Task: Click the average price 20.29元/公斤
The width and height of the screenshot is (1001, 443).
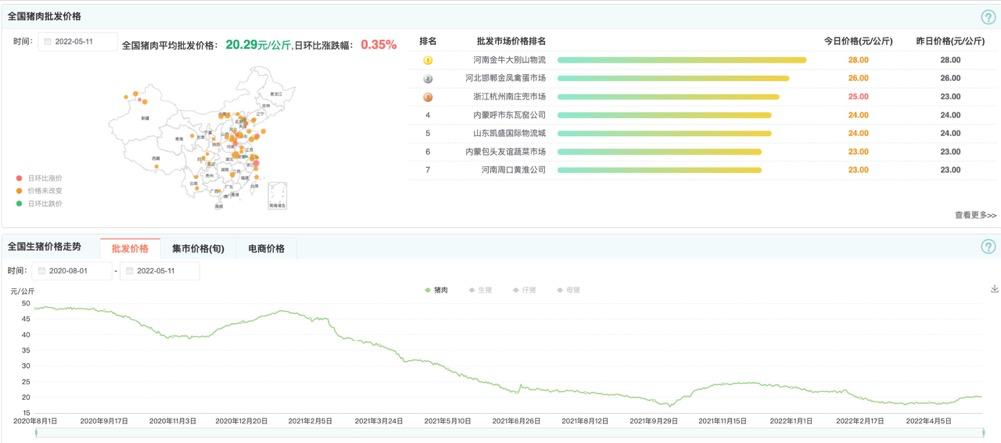Action: pos(258,45)
